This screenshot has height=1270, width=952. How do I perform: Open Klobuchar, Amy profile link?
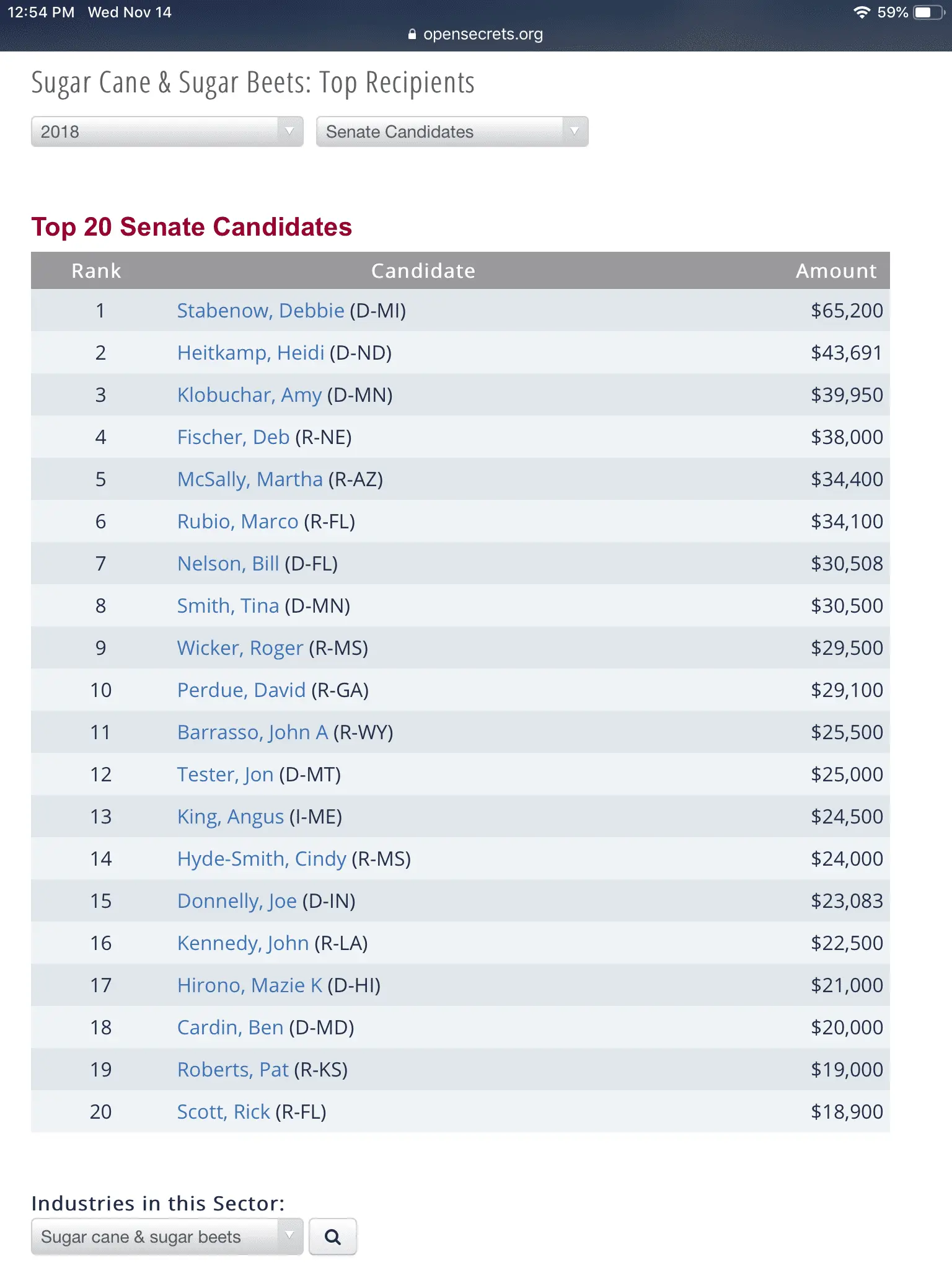[249, 395]
